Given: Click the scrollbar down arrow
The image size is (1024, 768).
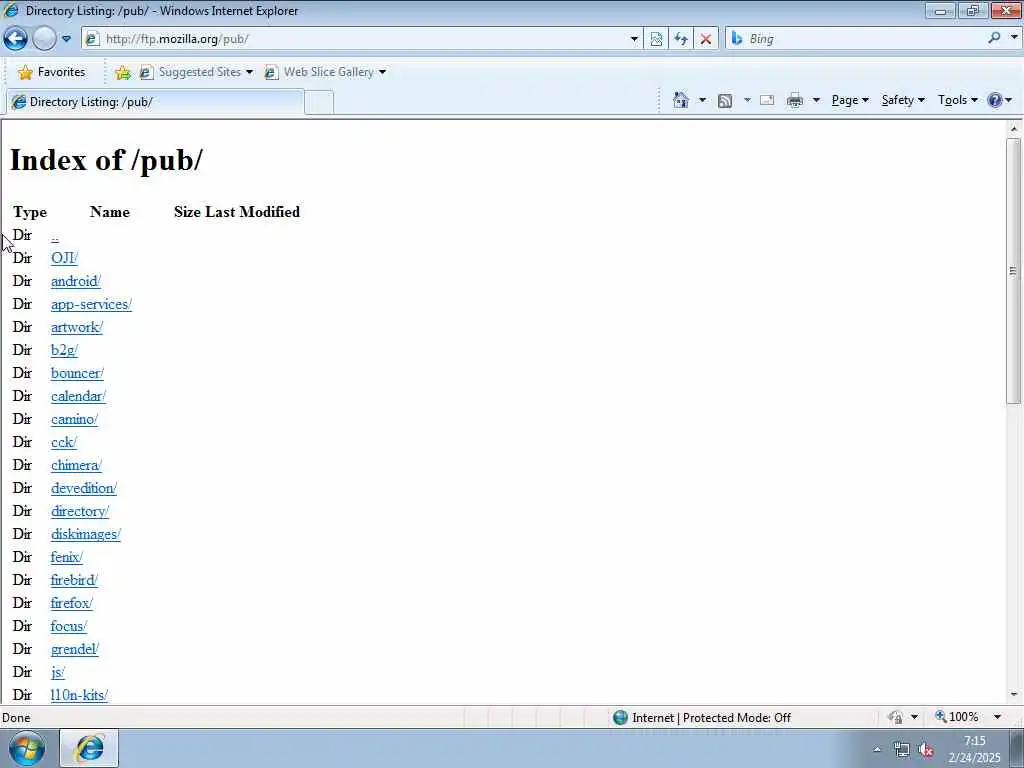Looking at the screenshot, I should point(1014,695).
